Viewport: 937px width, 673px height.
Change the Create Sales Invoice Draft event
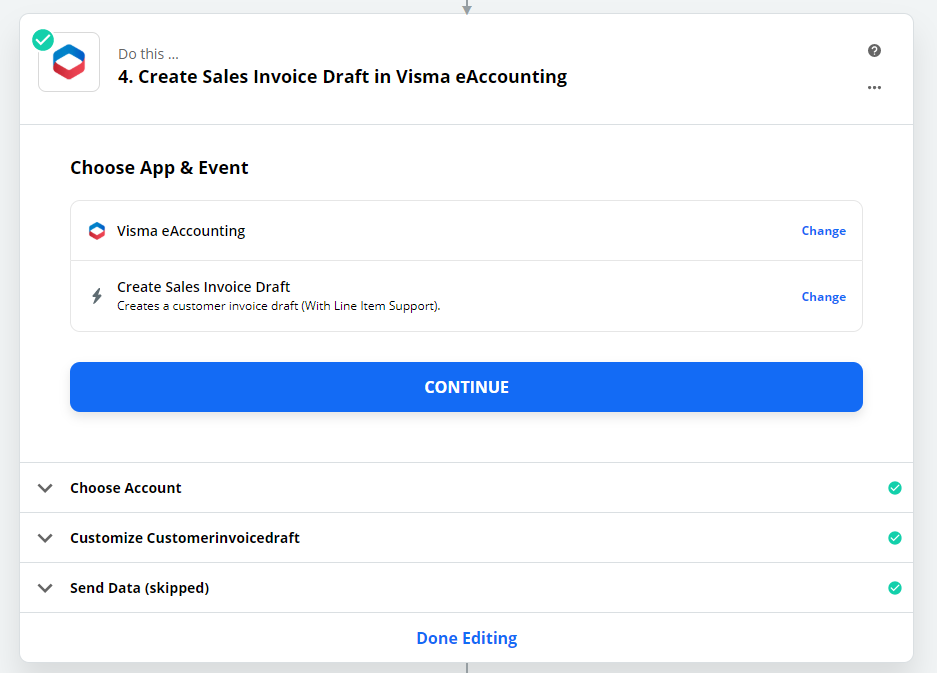[823, 297]
